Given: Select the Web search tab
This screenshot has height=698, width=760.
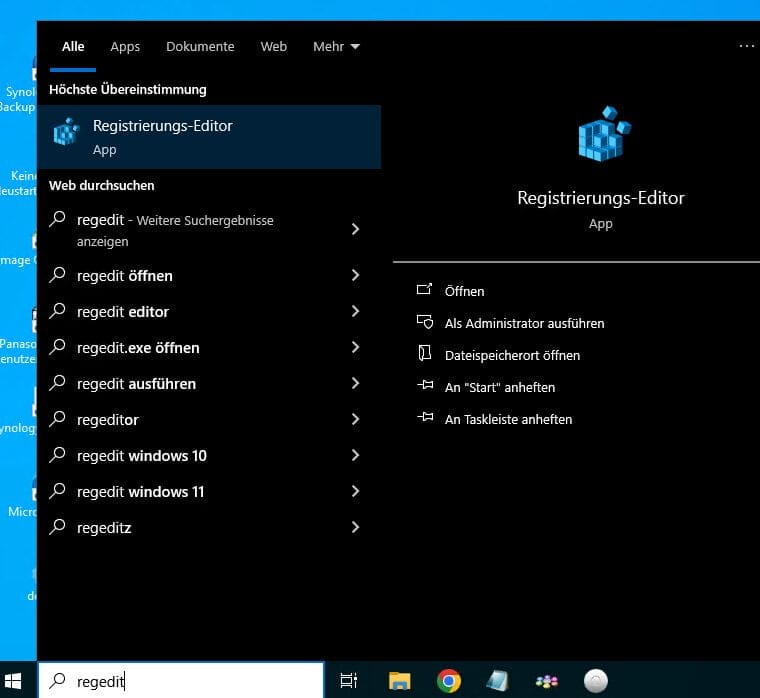Looking at the screenshot, I should click(x=273, y=46).
